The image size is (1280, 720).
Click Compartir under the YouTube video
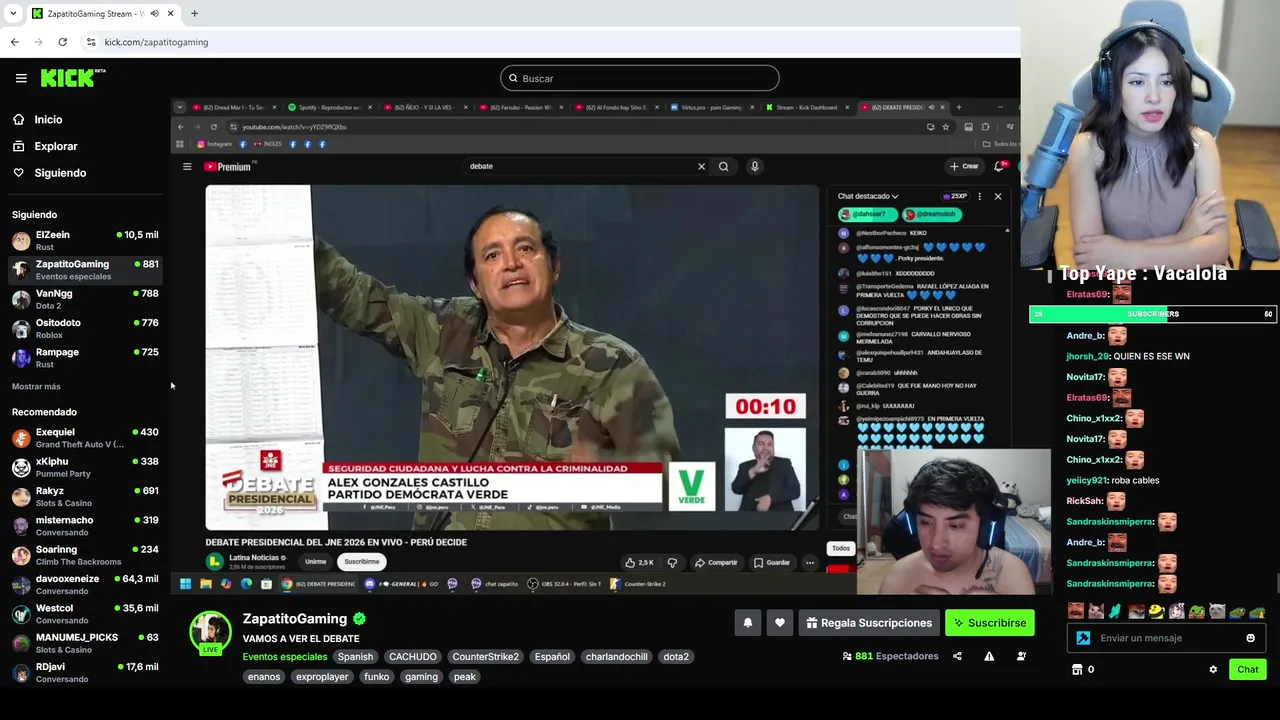tap(716, 562)
